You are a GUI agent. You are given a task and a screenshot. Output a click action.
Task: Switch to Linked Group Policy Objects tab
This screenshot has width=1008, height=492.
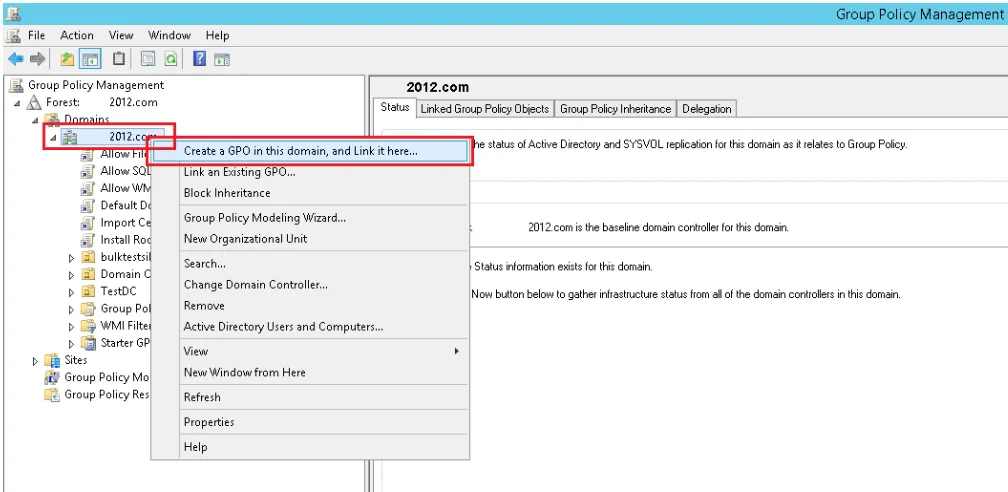(x=485, y=109)
